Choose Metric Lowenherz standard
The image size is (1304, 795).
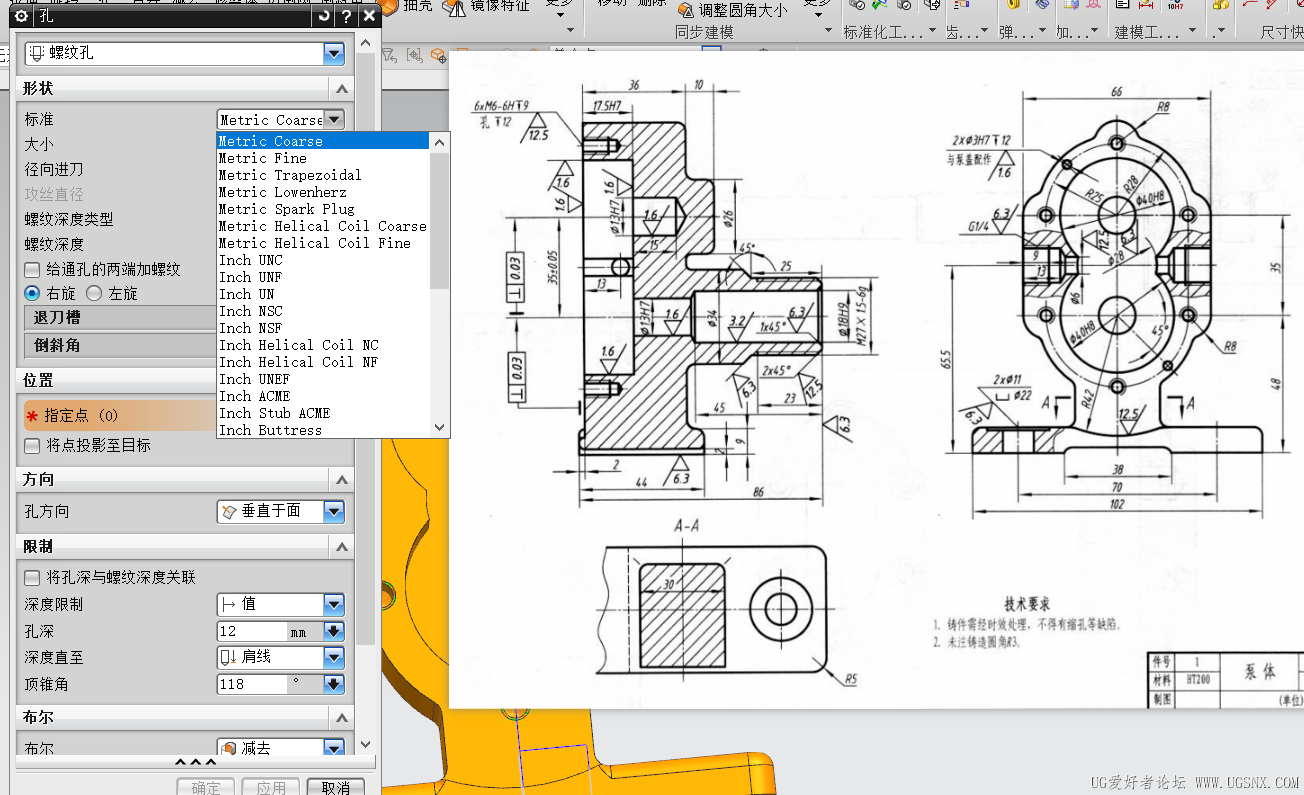tap(323, 192)
